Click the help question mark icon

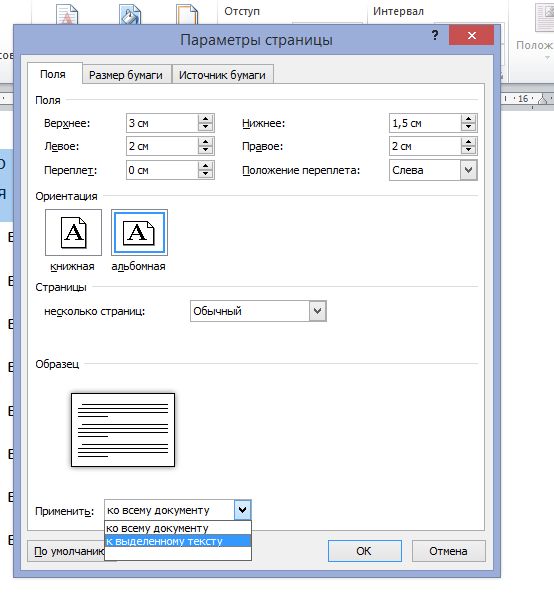pos(435,35)
